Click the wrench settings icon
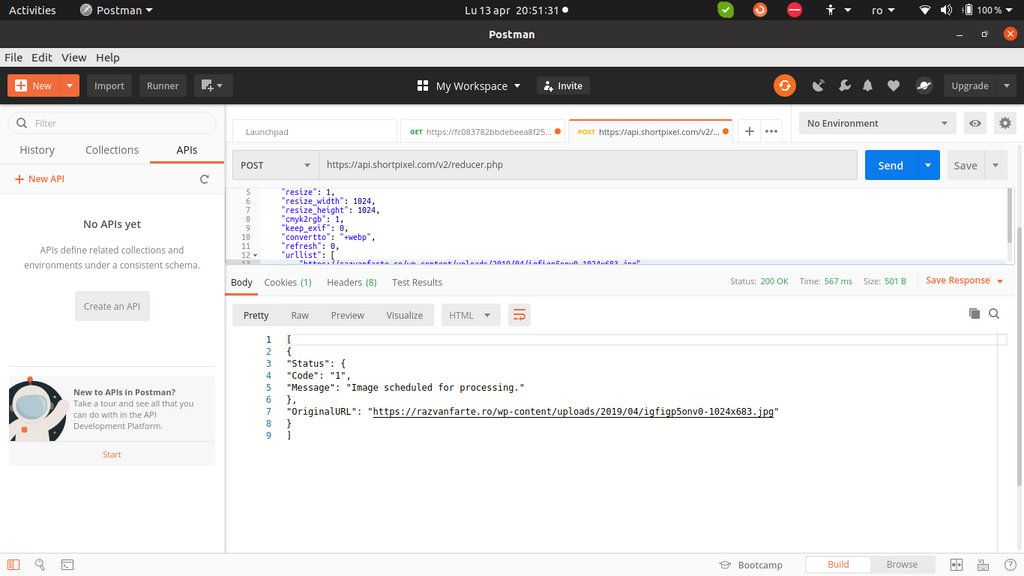The height and width of the screenshot is (576, 1024). 843,86
